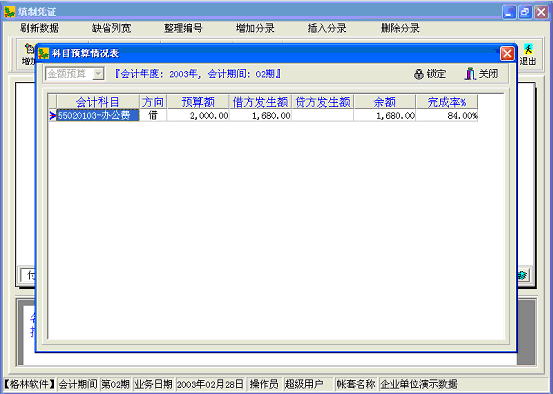This screenshot has width=553, height=394.
Task: Click the 退出 exit icon in toolbar
Action: pos(528,49)
